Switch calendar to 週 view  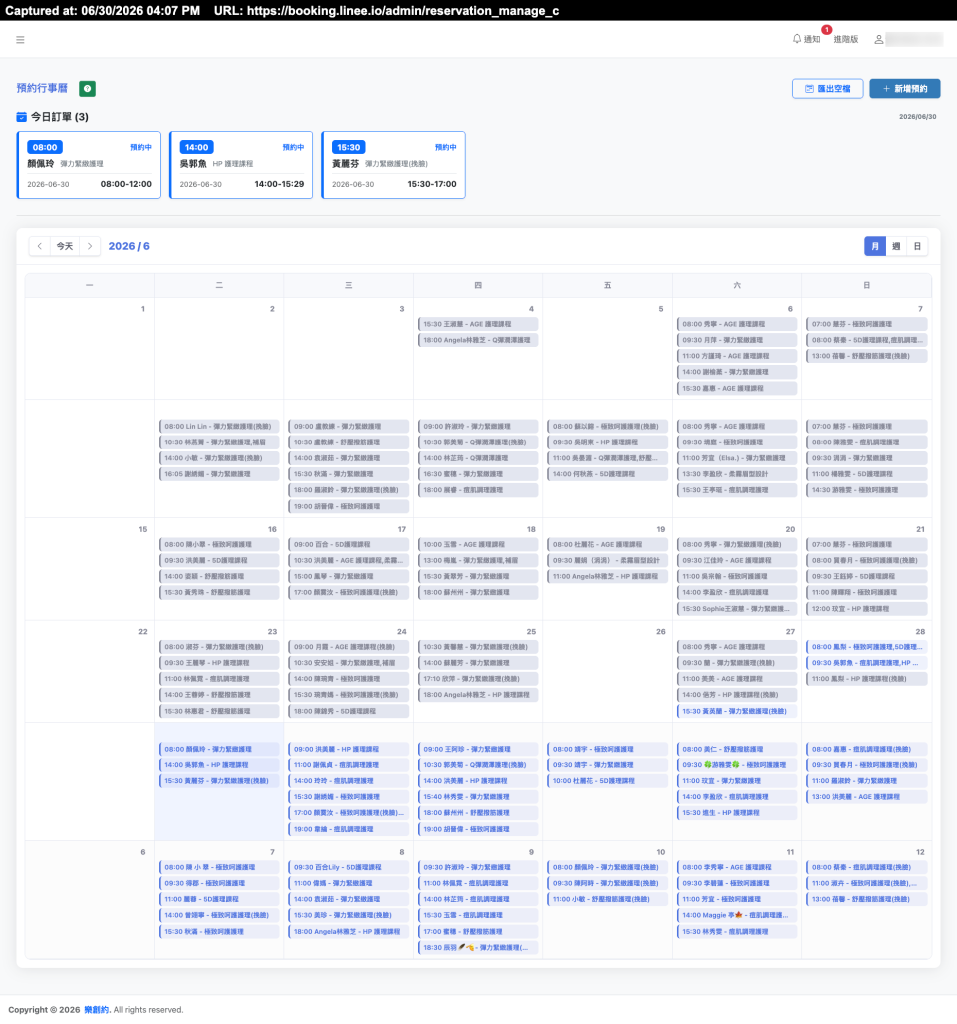point(896,246)
